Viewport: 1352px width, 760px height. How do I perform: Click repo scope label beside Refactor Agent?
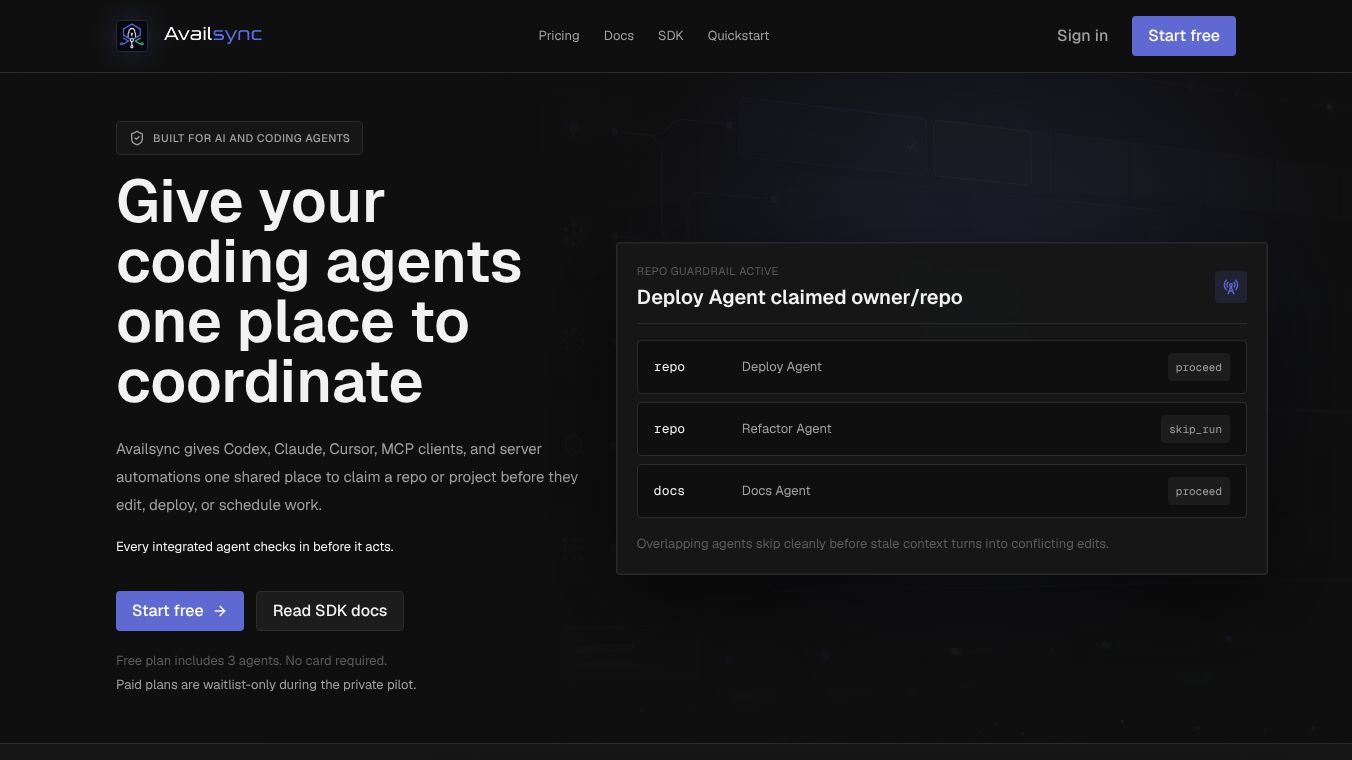click(669, 429)
